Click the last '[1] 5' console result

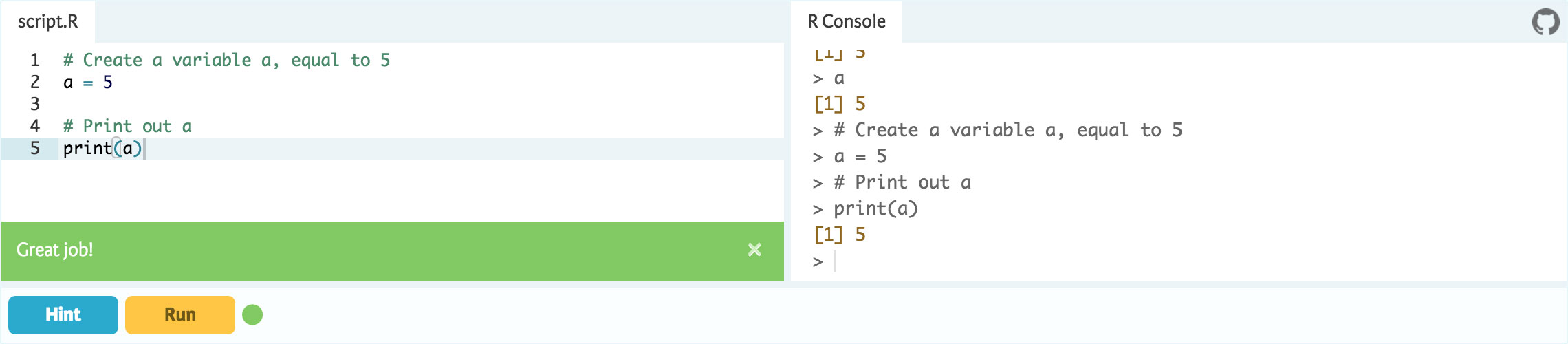point(840,235)
